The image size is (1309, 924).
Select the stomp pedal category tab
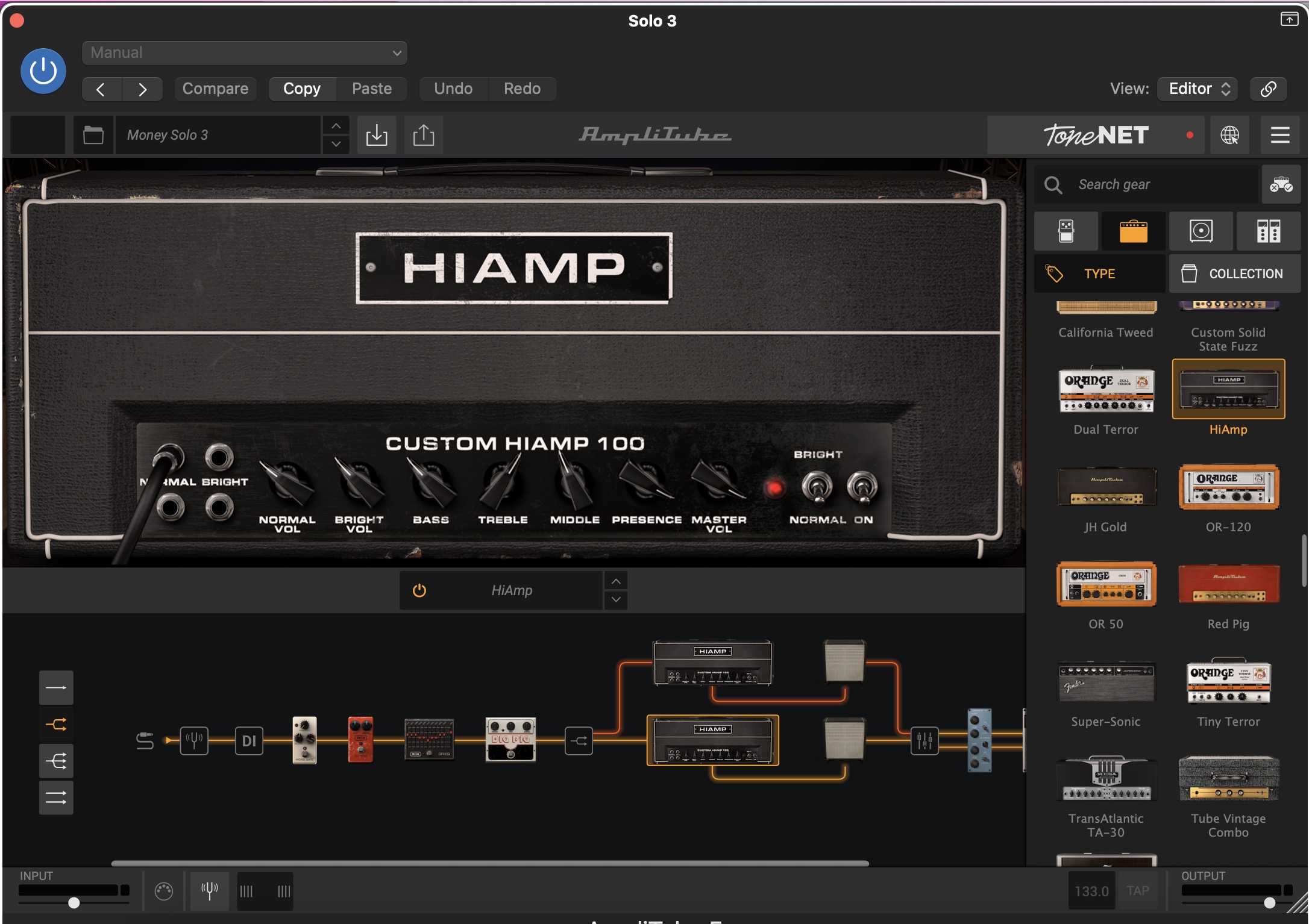coord(1066,231)
